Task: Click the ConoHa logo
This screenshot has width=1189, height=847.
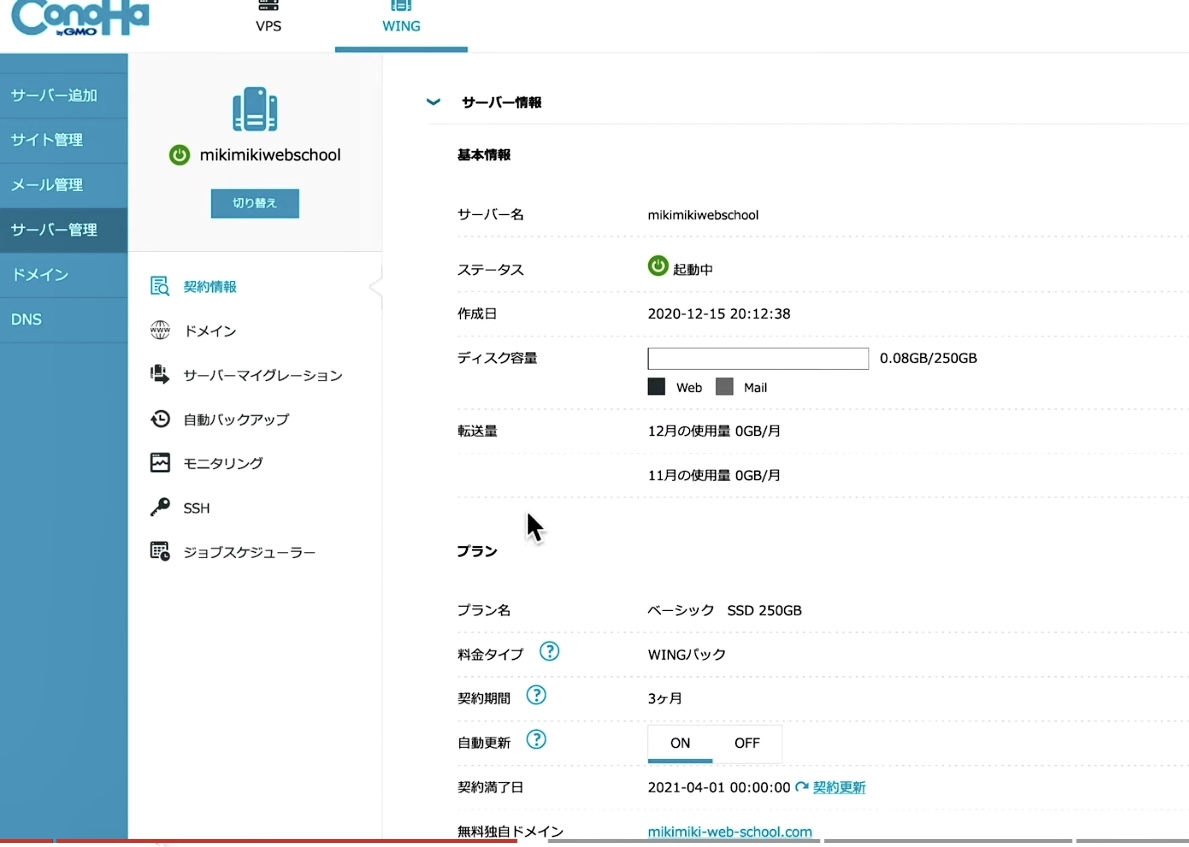Action: click(x=75, y=17)
